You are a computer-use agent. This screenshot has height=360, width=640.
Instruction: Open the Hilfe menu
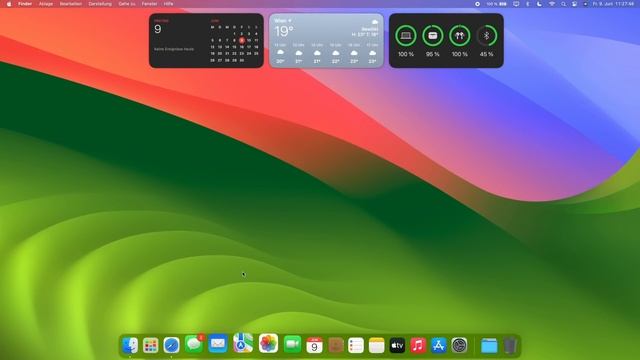[169, 4]
